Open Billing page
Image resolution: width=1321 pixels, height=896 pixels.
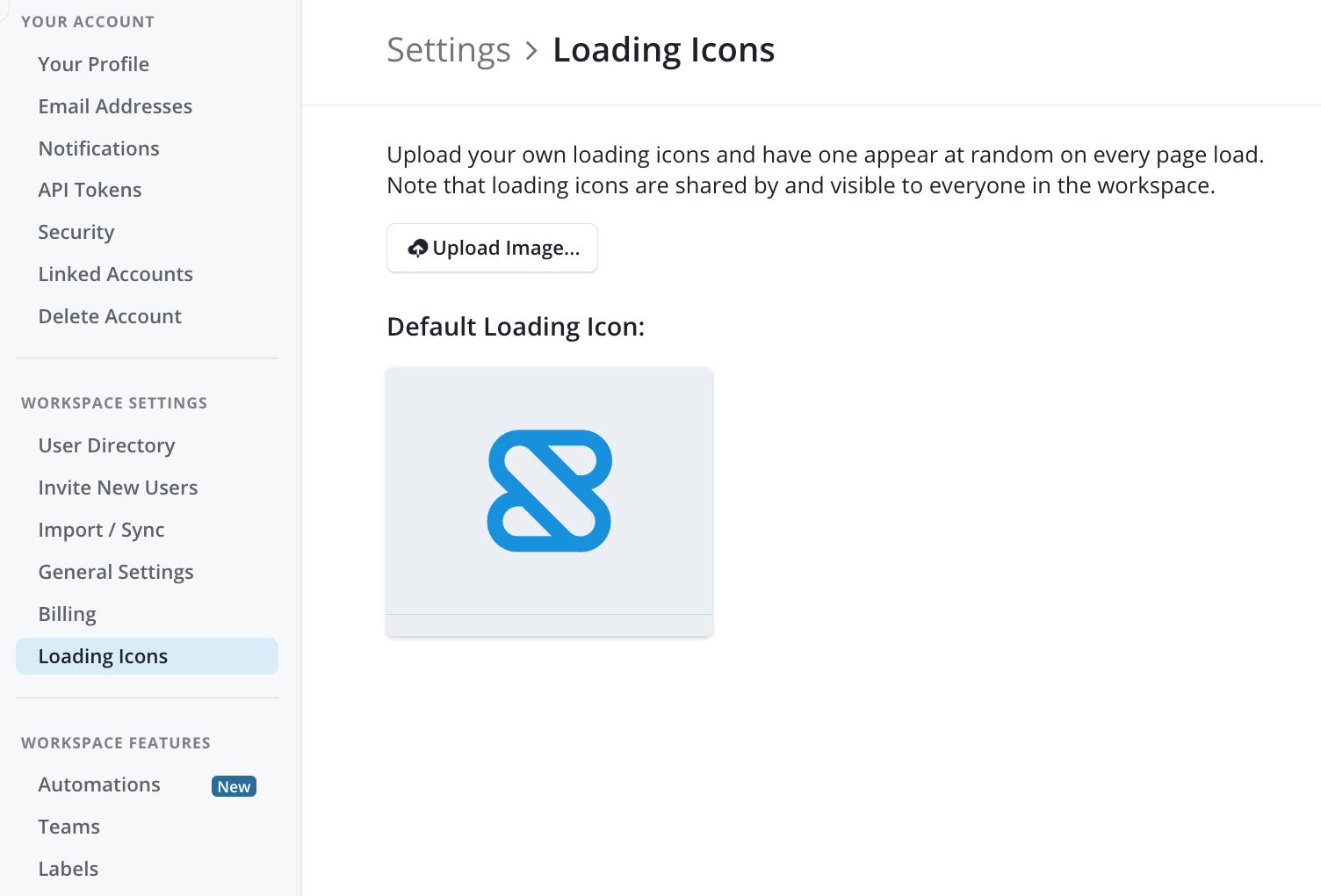pyautogui.click(x=67, y=614)
